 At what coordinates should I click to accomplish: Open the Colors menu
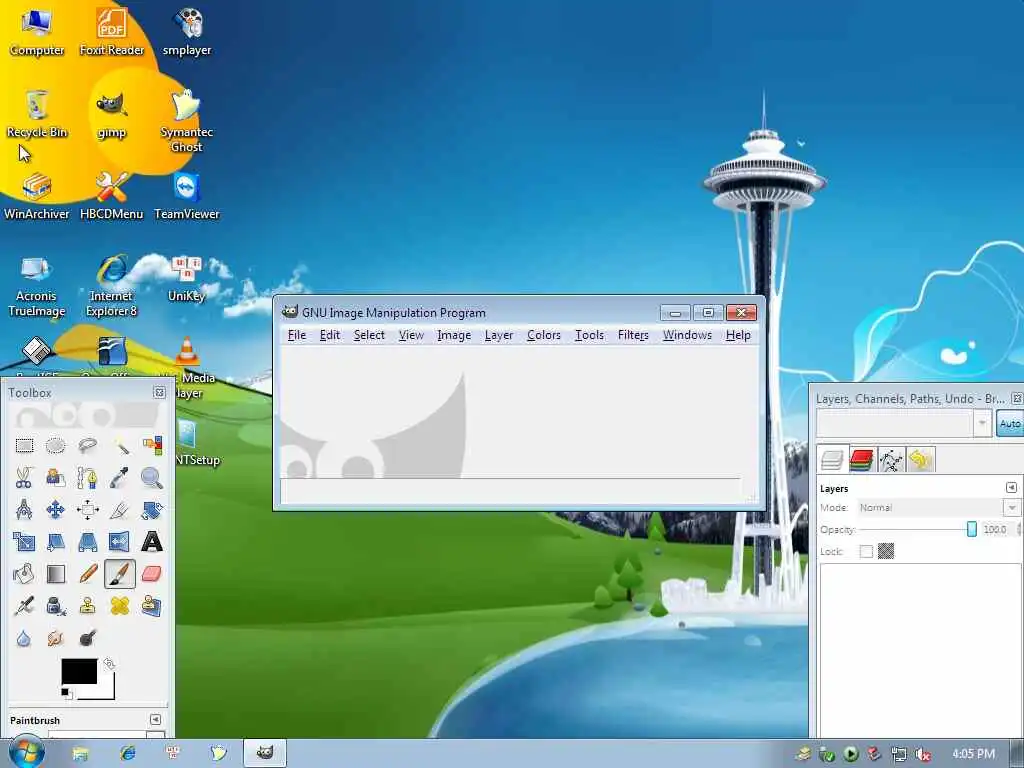click(x=544, y=335)
